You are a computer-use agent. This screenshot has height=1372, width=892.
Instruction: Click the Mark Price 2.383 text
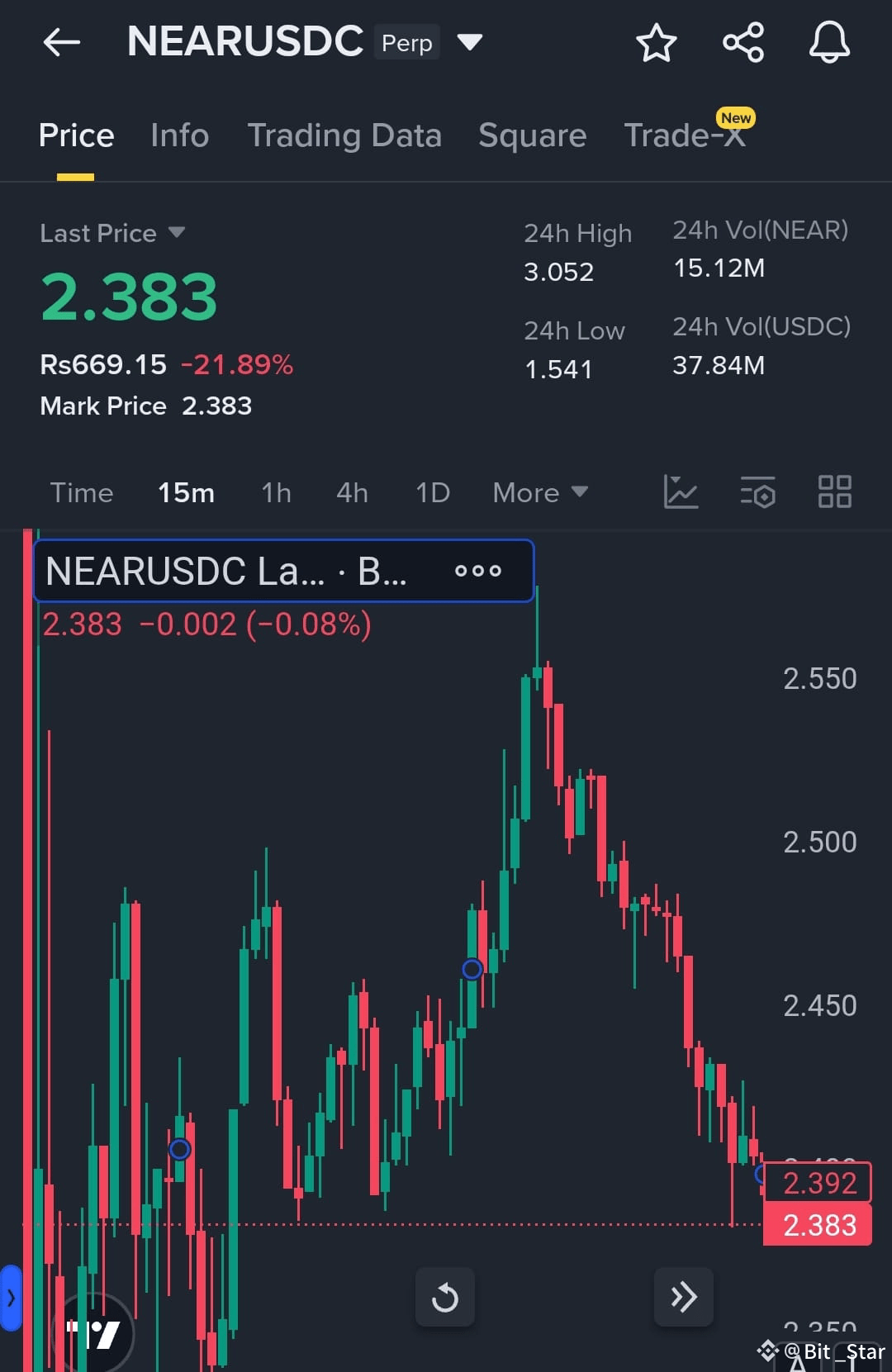(146, 406)
